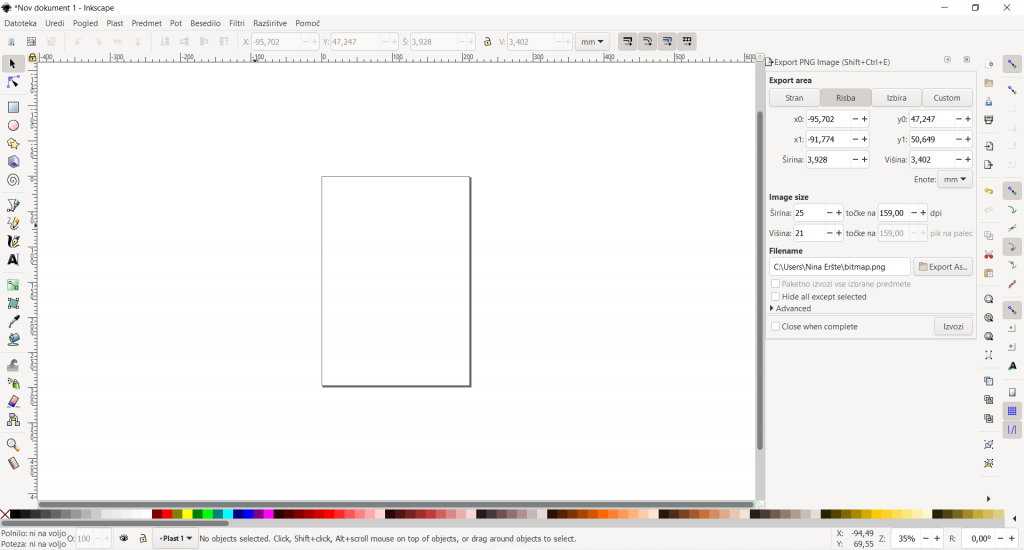Screen dimensions: 1024x550
Task: Select the Izbira export area button
Action: (896, 98)
